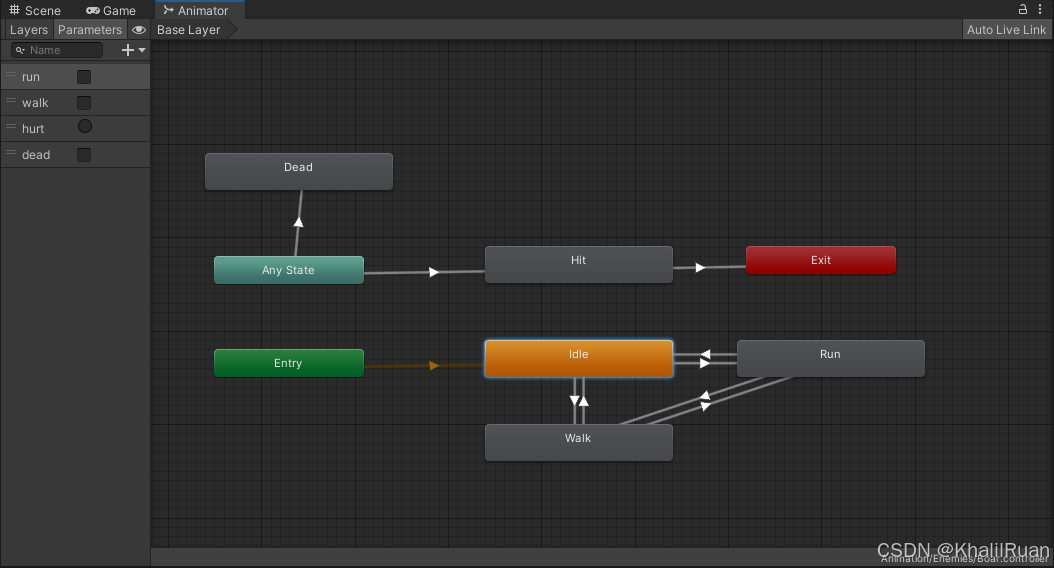Toggle the parameters panel eye icon
This screenshot has width=1054, height=568.
pos(139,30)
